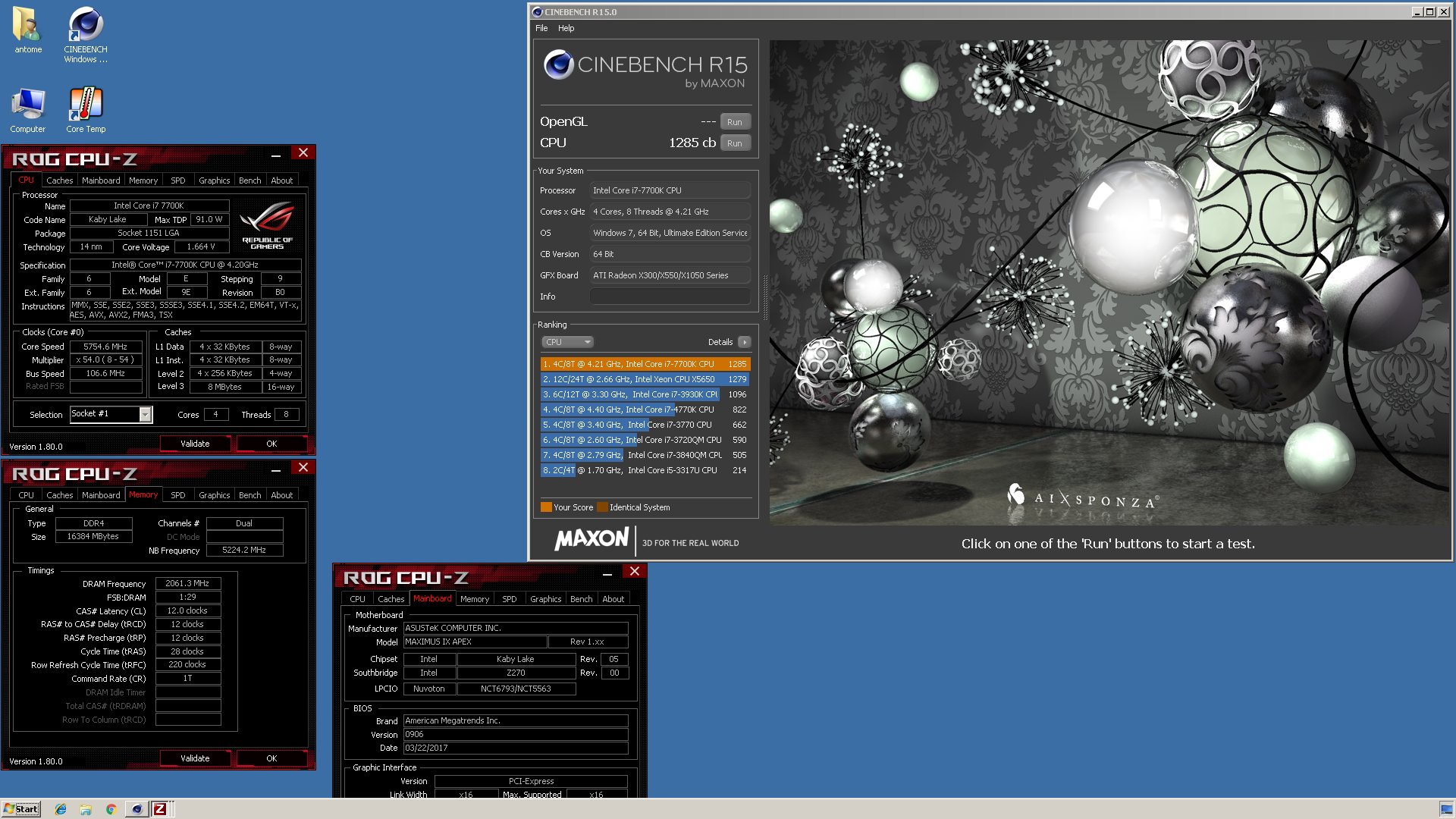Run the CPU benchmark
The image size is (1456, 819).
(735, 143)
